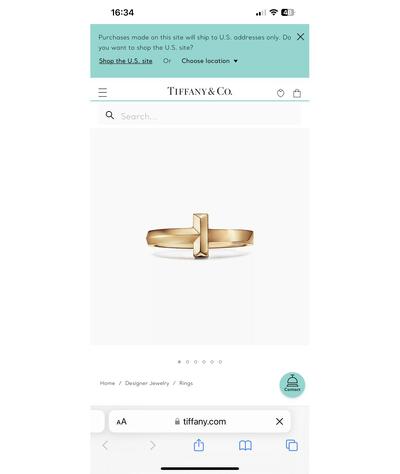Image resolution: width=400 pixels, height=474 pixels.
Task: Open the Contact concierge bell button
Action: (x=292, y=385)
